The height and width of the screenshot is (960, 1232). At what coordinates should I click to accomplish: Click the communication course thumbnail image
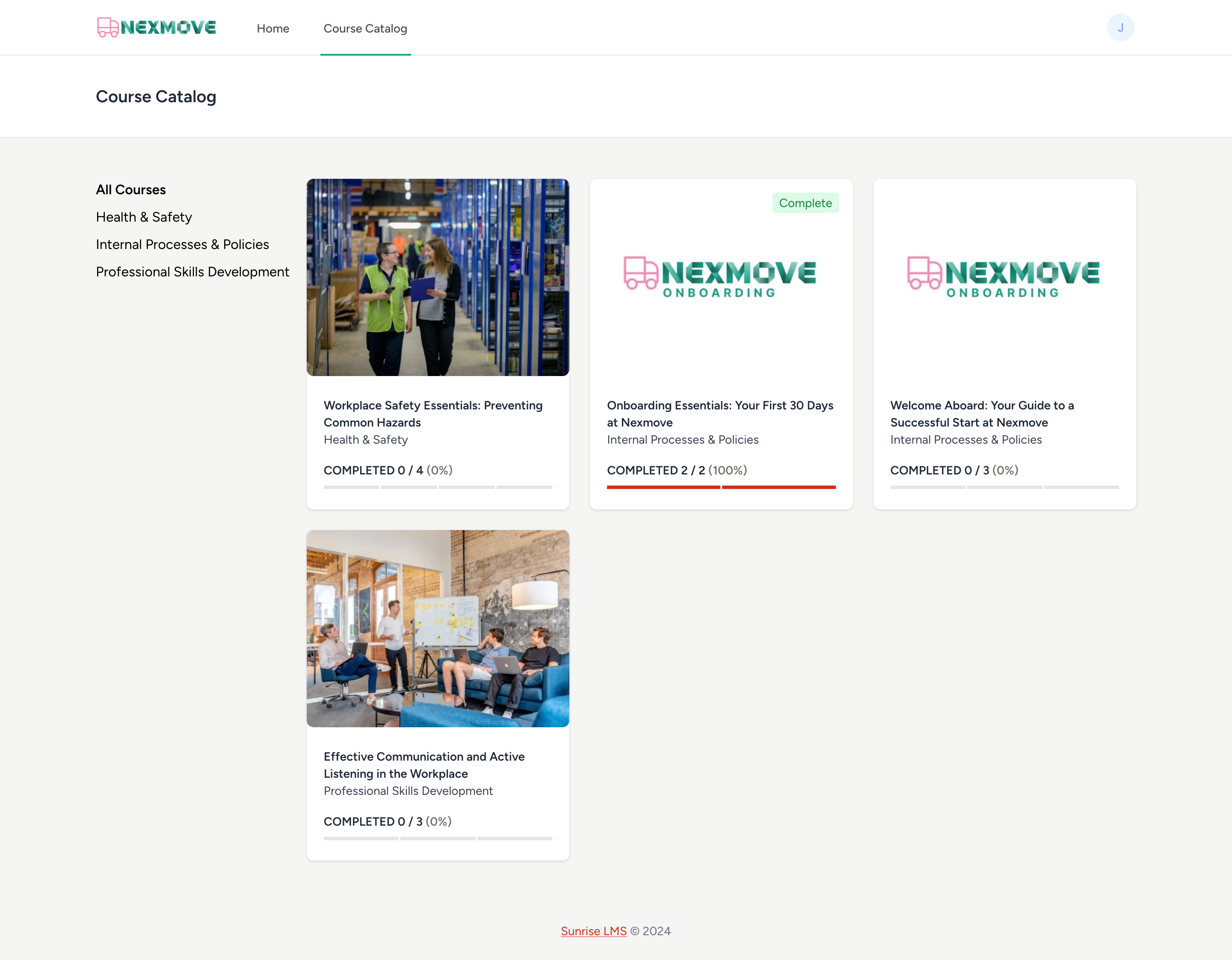(437, 628)
